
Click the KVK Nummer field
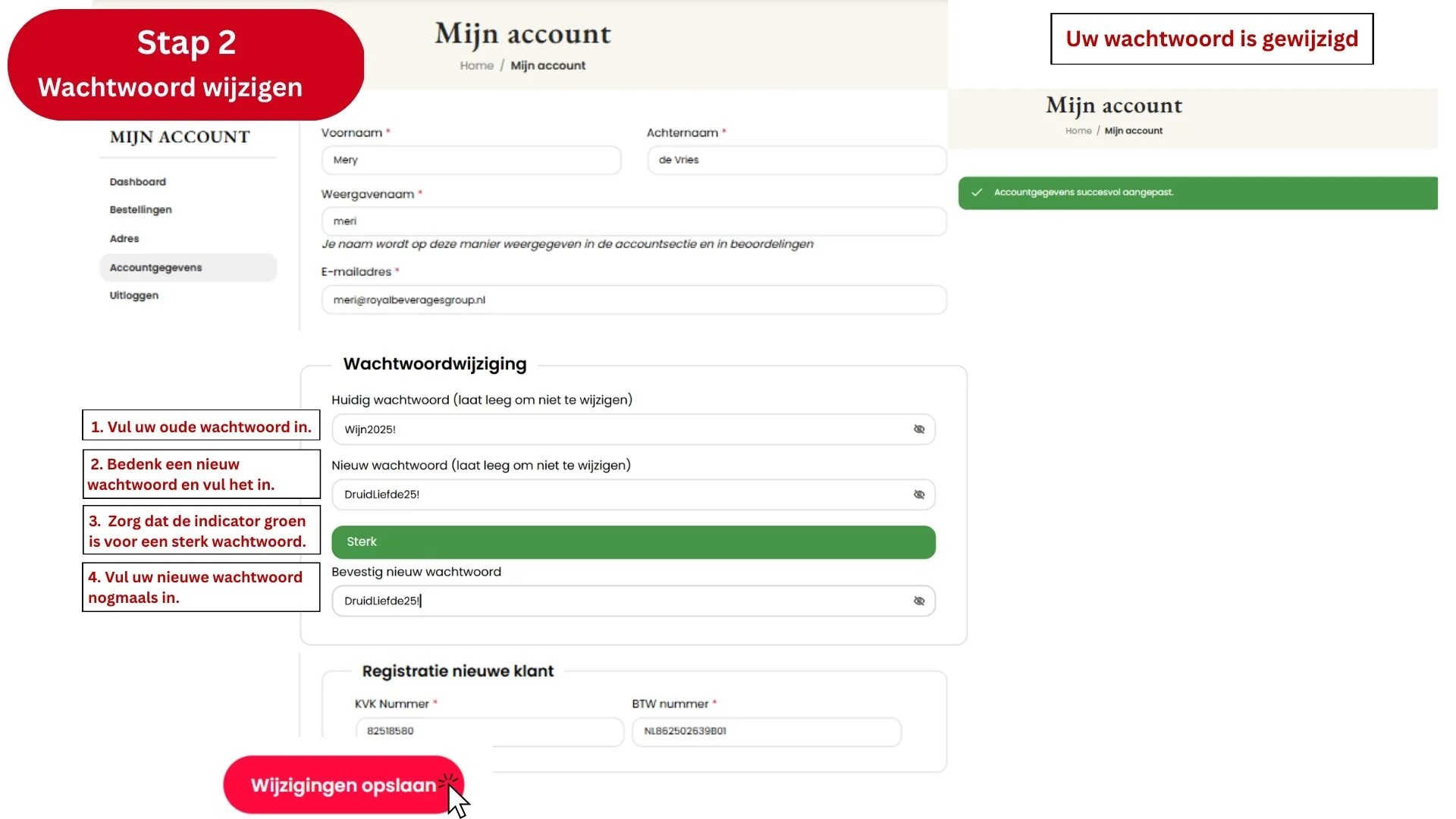tap(489, 731)
